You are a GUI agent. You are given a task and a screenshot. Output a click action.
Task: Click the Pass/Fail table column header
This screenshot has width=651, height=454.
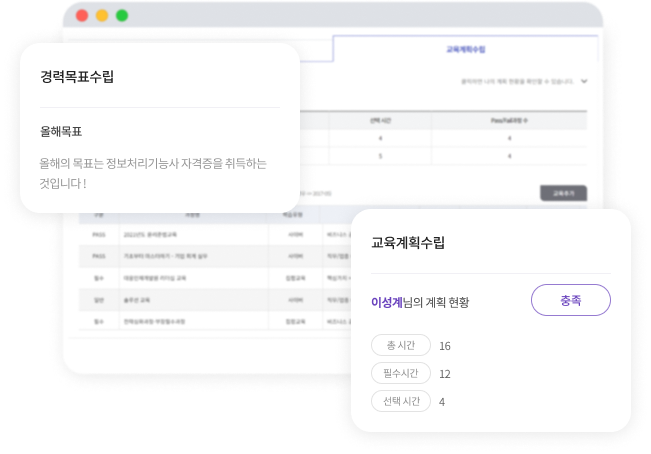pyautogui.click(x=510, y=120)
